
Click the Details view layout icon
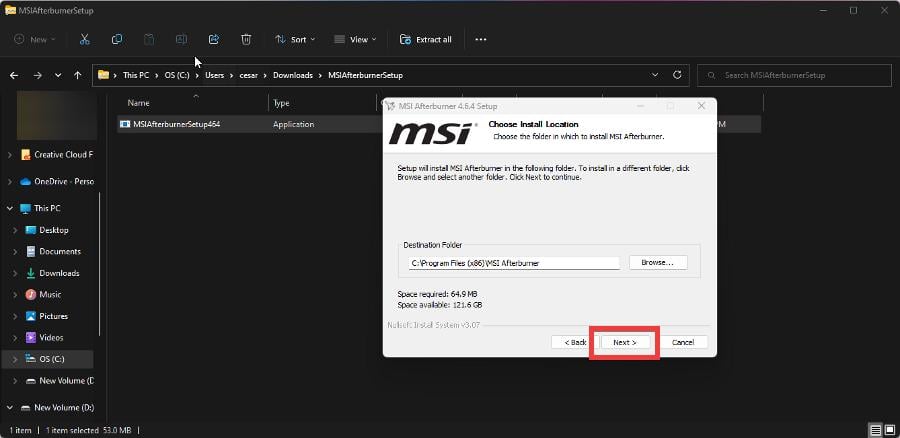pos(875,429)
